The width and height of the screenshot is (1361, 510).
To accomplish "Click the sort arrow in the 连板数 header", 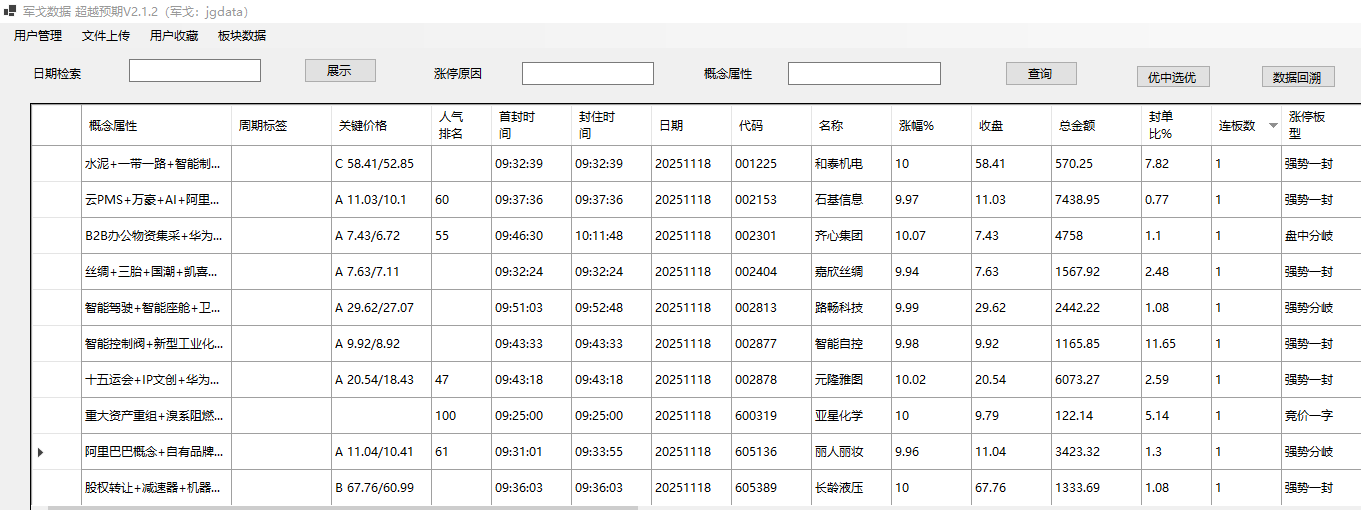I will 1273,126.
